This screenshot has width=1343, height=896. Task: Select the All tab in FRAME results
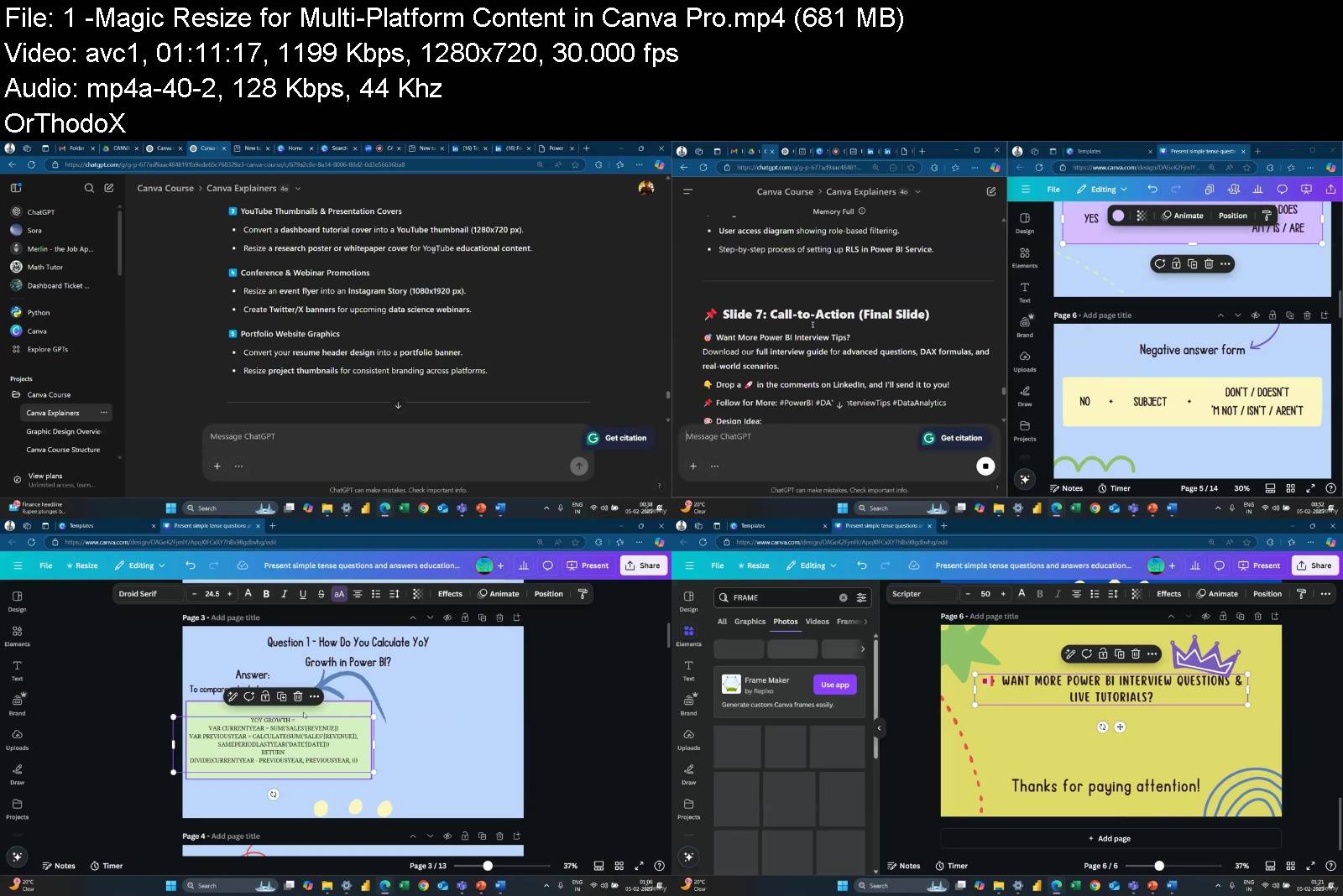722,622
